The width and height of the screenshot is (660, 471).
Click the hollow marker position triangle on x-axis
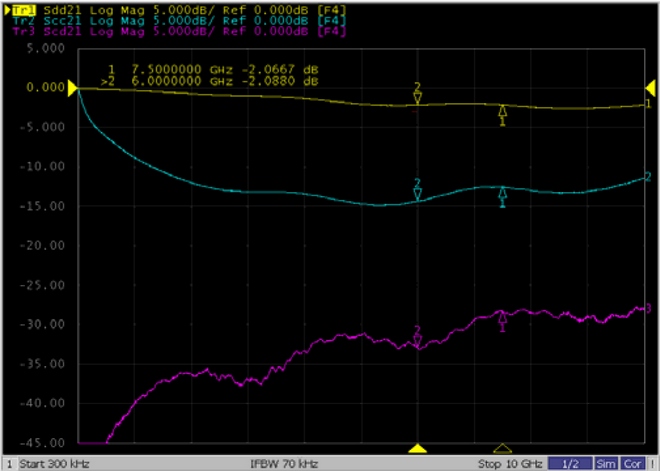pyautogui.click(x=503, y=449)
